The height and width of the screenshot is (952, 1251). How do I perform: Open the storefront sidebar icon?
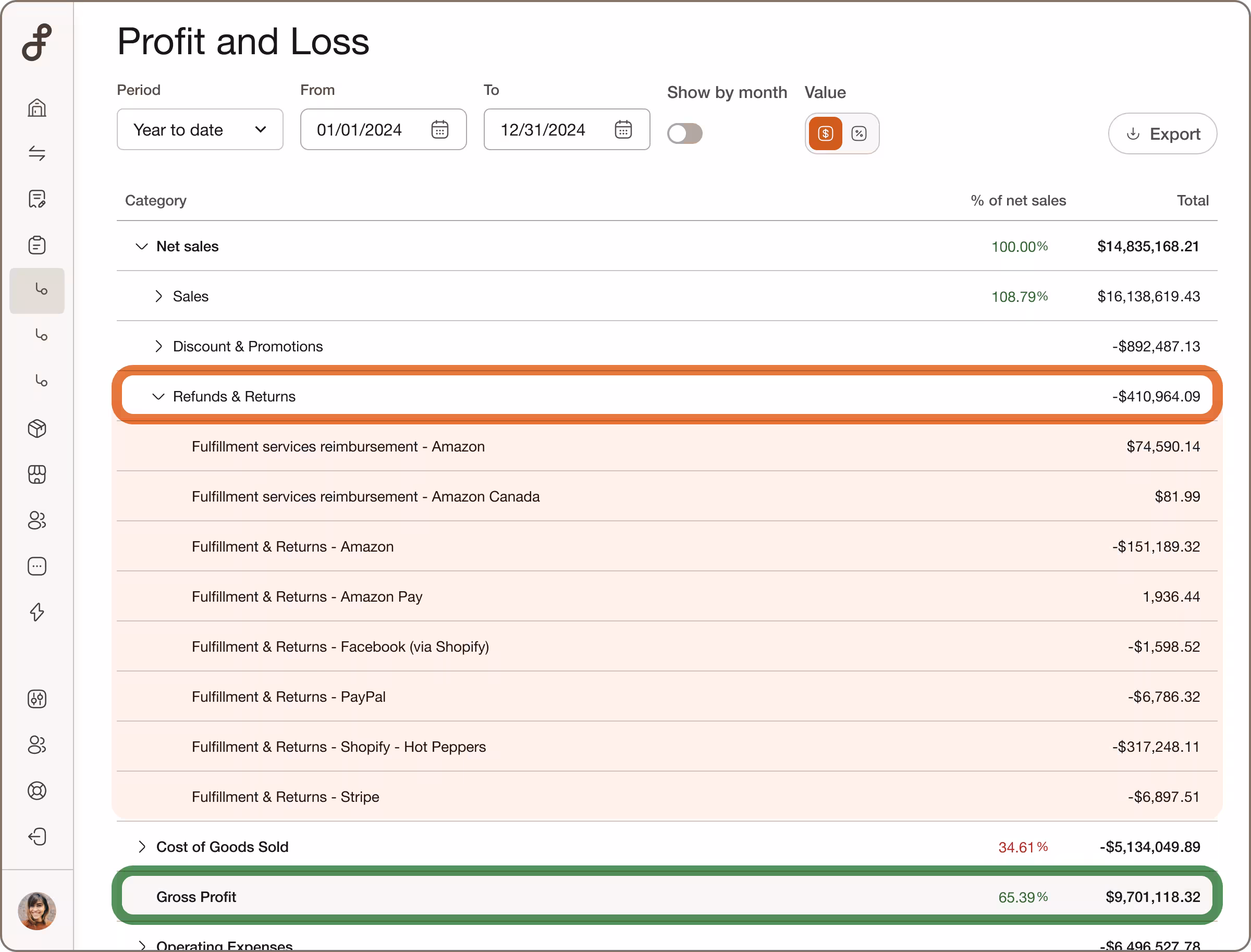(37, 474)
